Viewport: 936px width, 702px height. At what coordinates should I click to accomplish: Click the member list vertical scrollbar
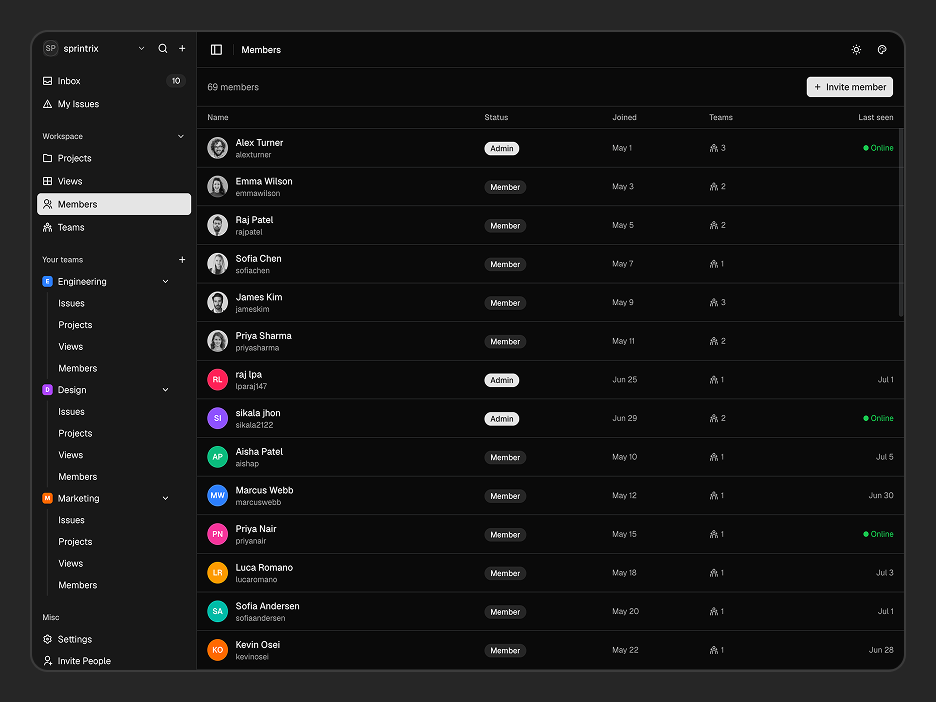pyautogui.click(x=901, y=222)
